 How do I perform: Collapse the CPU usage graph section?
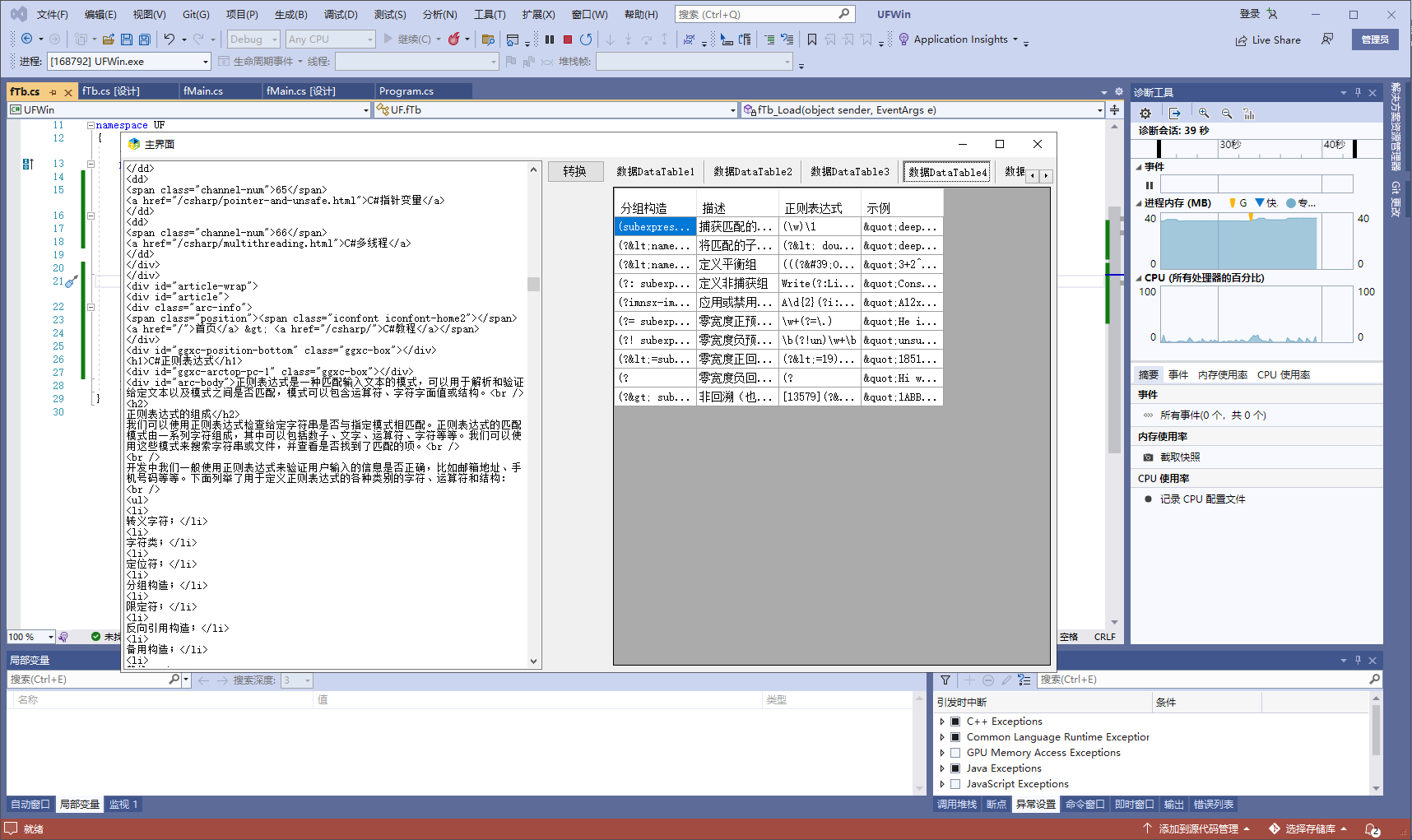pos(1140,278)
